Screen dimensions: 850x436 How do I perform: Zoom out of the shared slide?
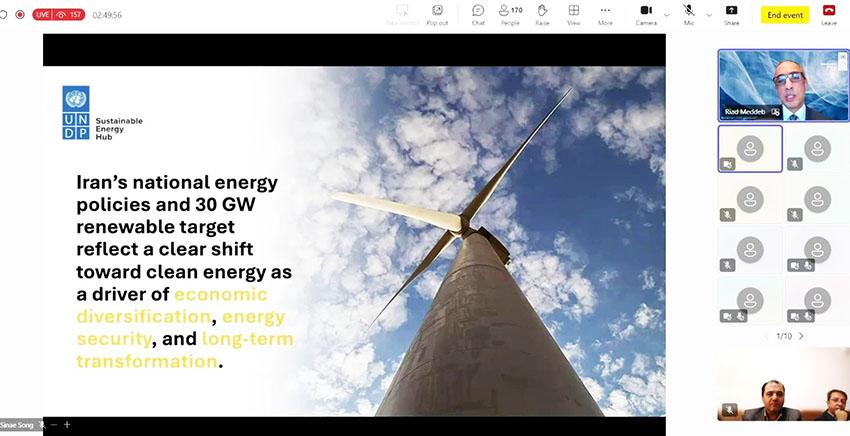tap(54, 425)
